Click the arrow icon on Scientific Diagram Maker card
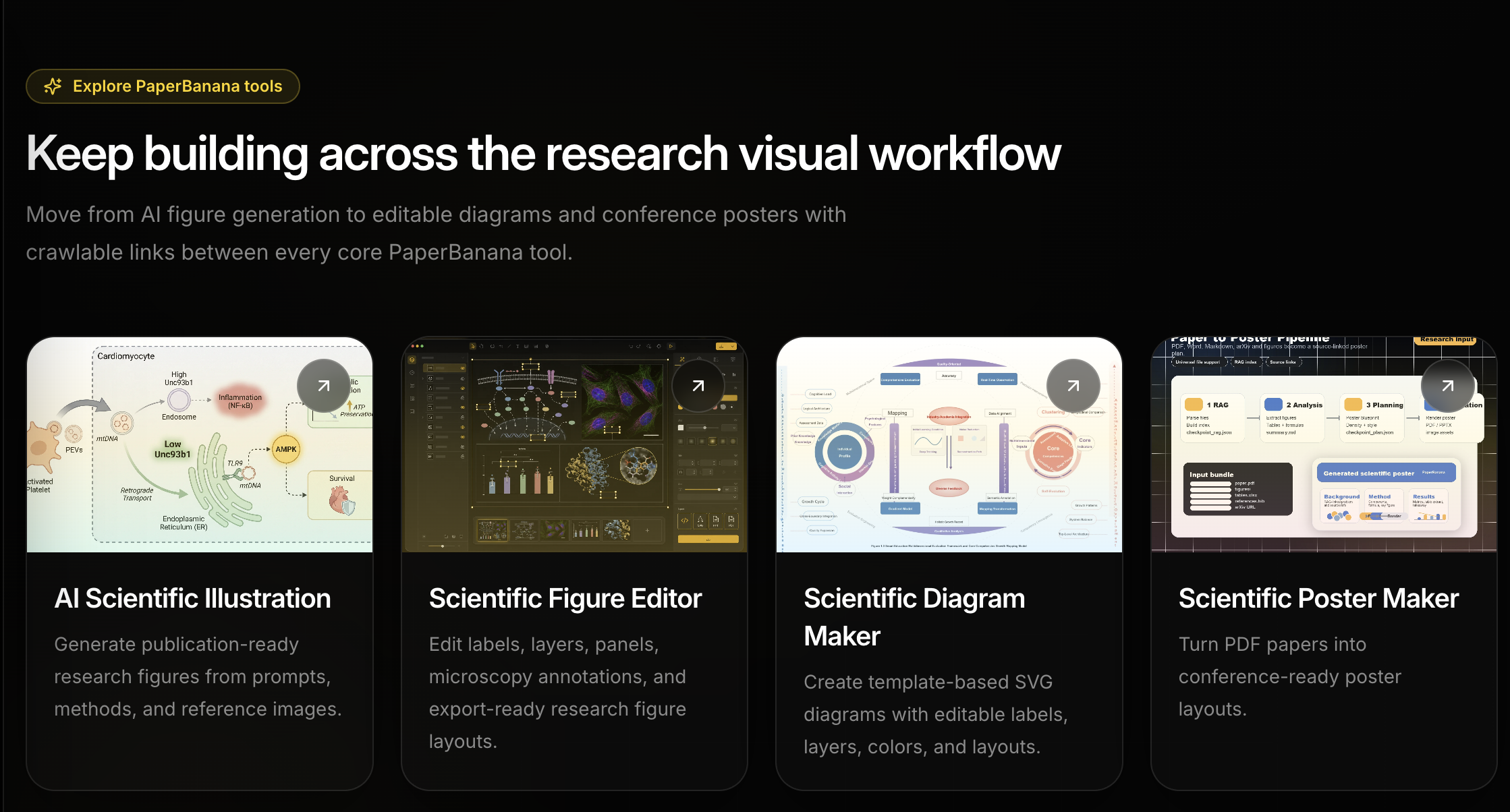 coord(1073,386)
